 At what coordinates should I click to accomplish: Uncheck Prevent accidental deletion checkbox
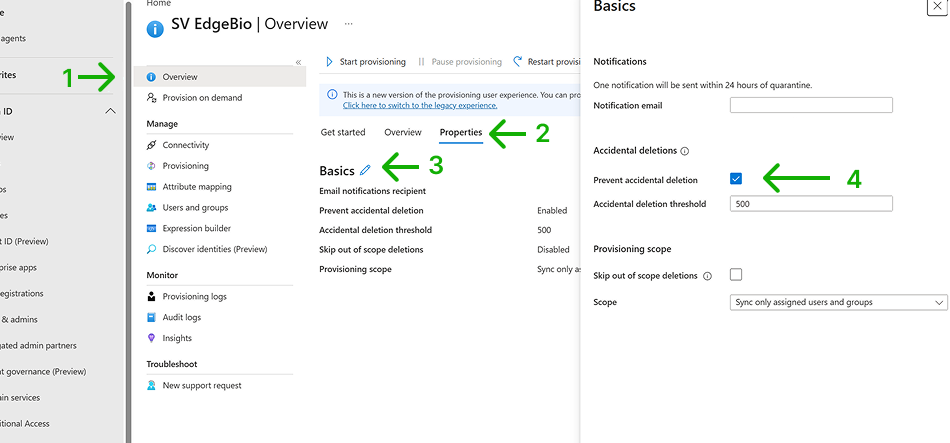tap(736, 179)
